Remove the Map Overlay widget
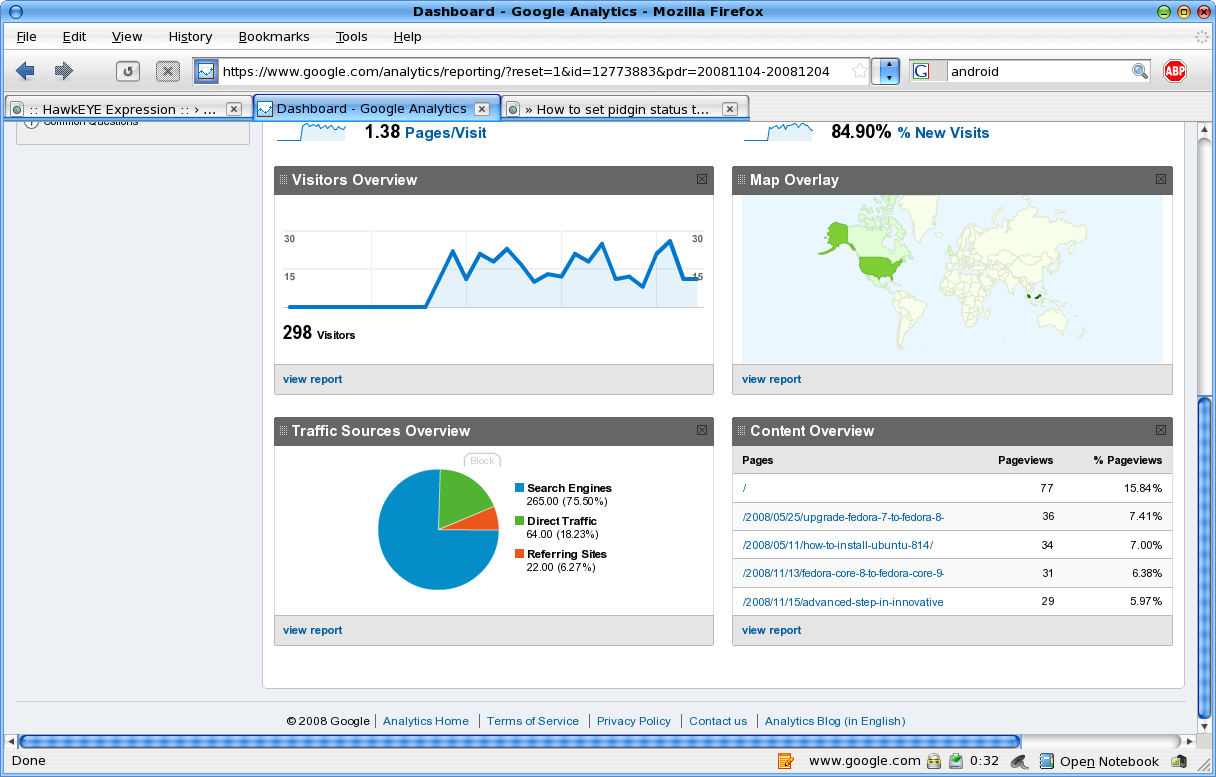This screenshot has height=777, width=1216. pyautogui.click(x=1160, y=179)
